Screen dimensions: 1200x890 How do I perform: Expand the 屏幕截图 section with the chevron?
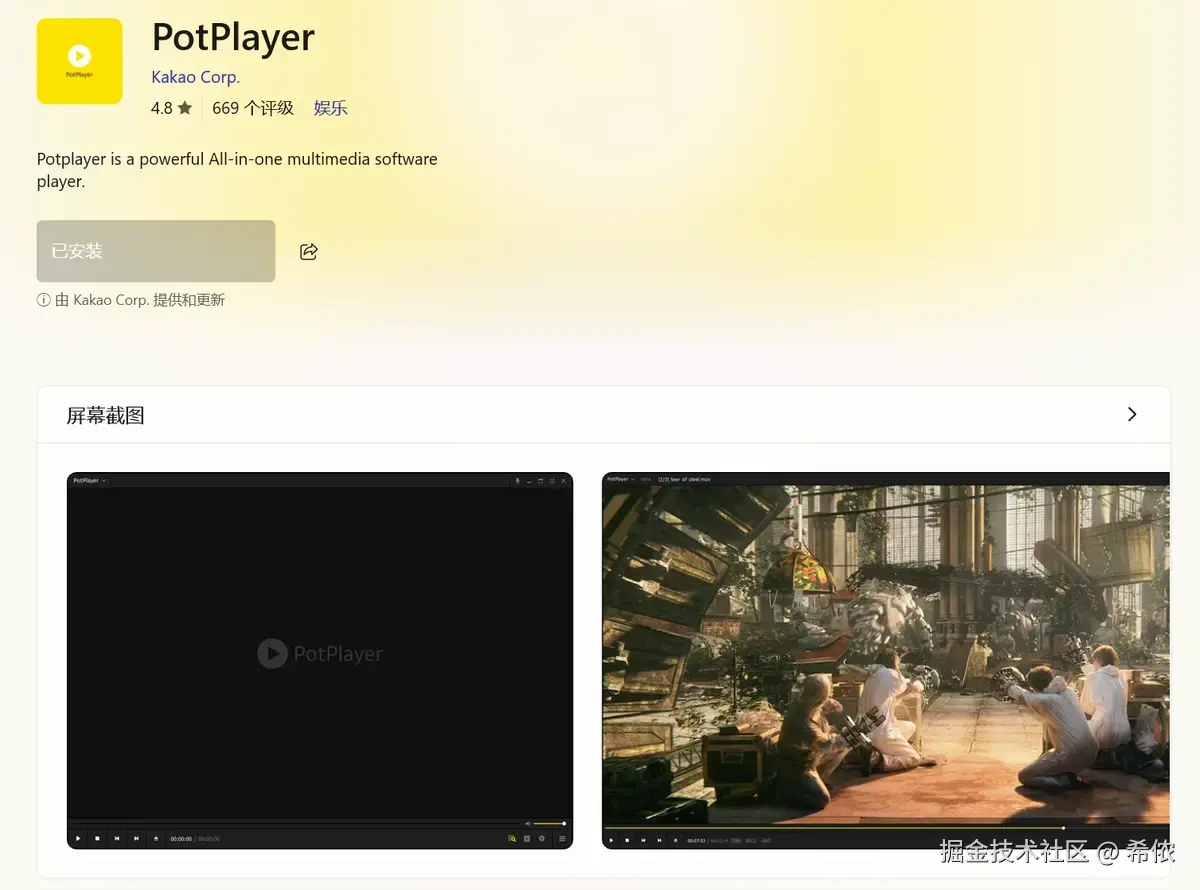pos(1132,414)
